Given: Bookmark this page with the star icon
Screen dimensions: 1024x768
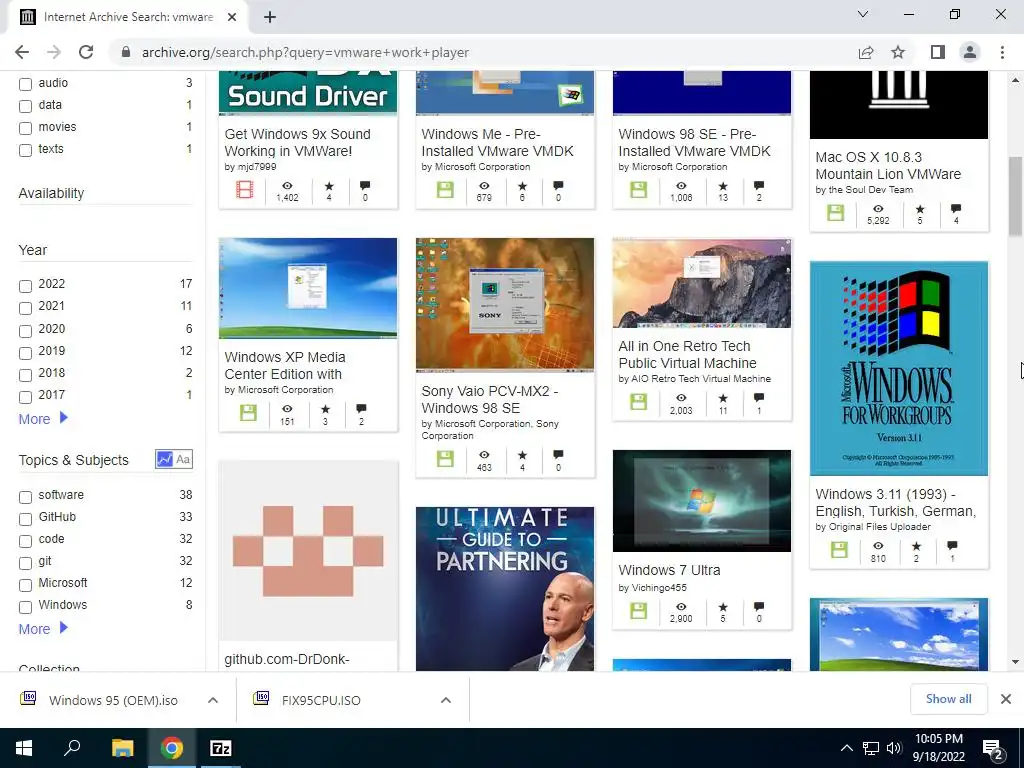Looking at the screenshot, I should pyautogui.click(x=898, y=52).
